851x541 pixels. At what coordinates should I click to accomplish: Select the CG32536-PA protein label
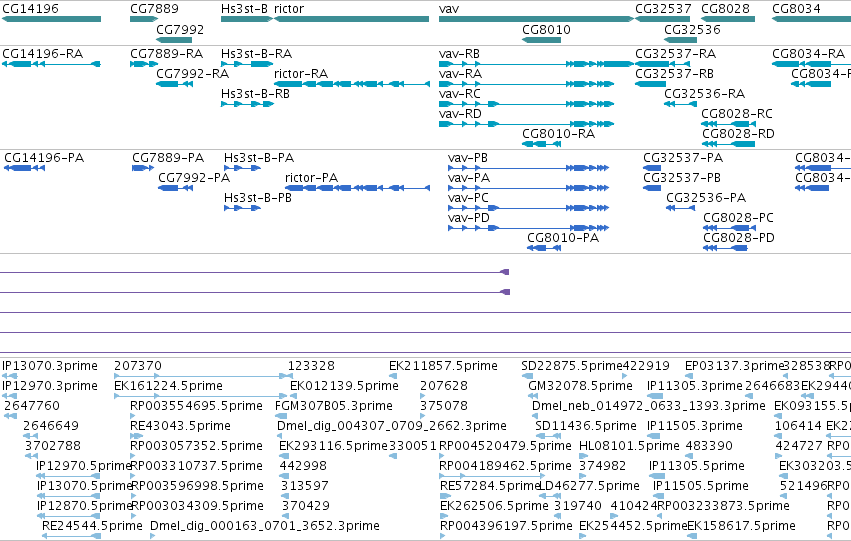(x=706, y=198)
